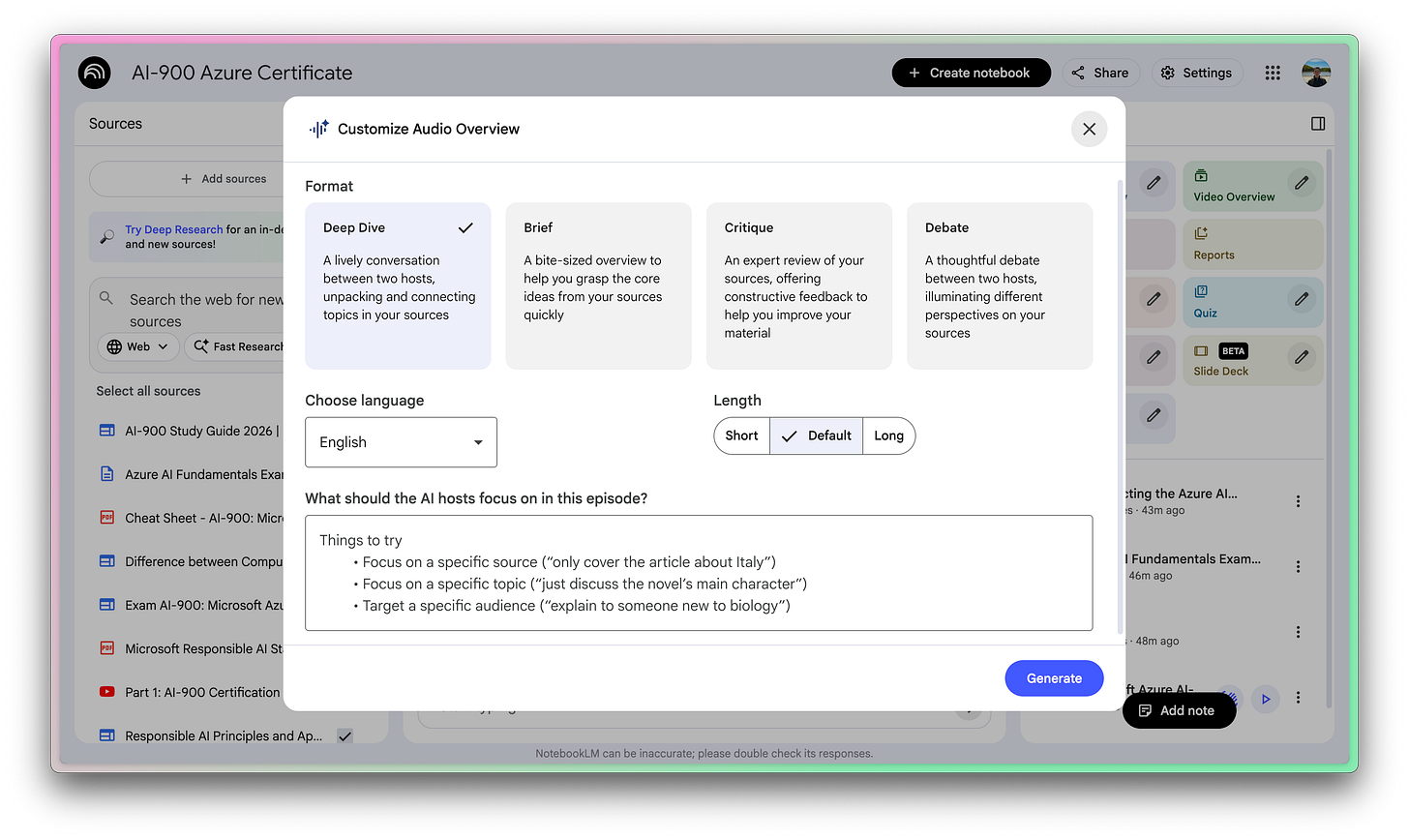1409x840 pixels.
Task: Click the Share button
Action: pyautogui.click(x=1101, y=73)
